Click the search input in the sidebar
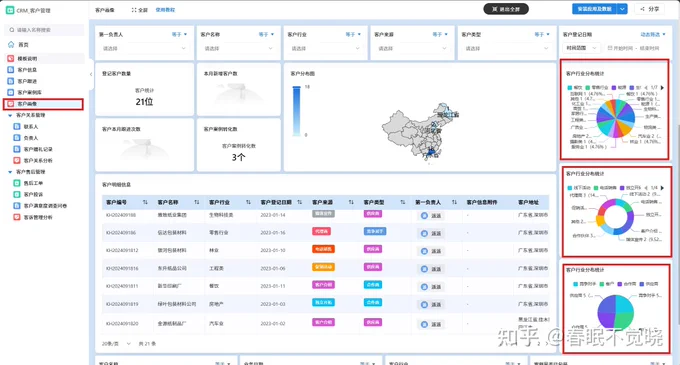 pos(45,30)
